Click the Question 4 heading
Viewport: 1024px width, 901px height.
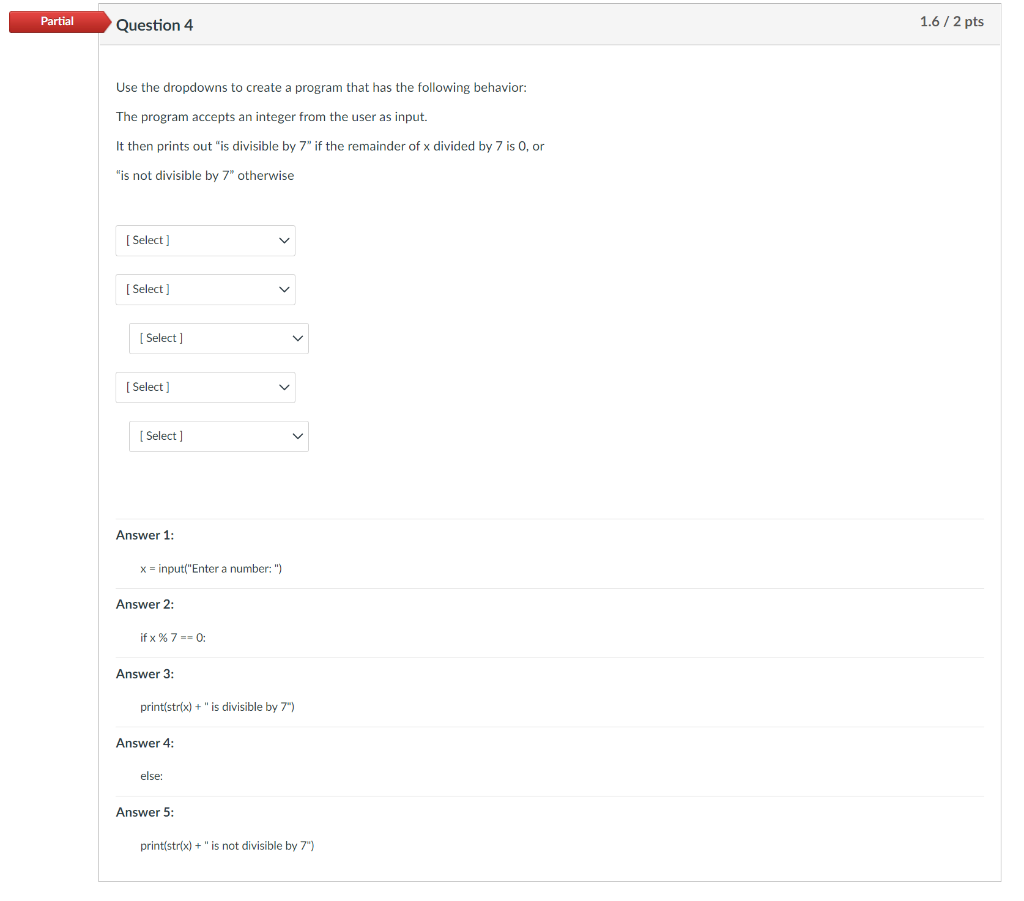(x=155, y=25)
